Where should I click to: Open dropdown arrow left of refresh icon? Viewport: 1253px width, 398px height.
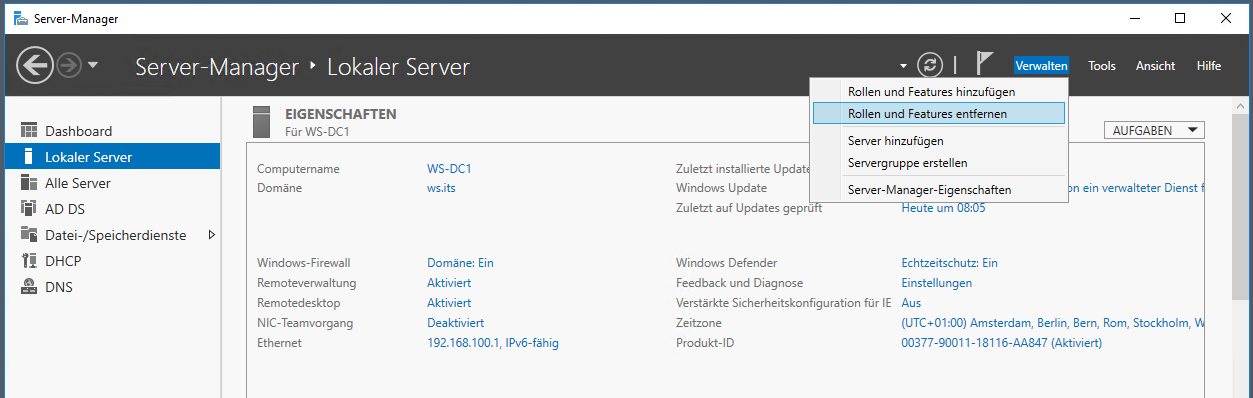904,67
